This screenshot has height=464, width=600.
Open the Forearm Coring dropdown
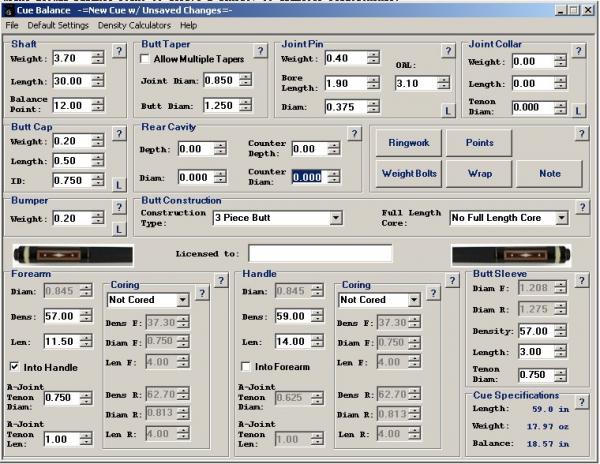click(x=181, y=299)
